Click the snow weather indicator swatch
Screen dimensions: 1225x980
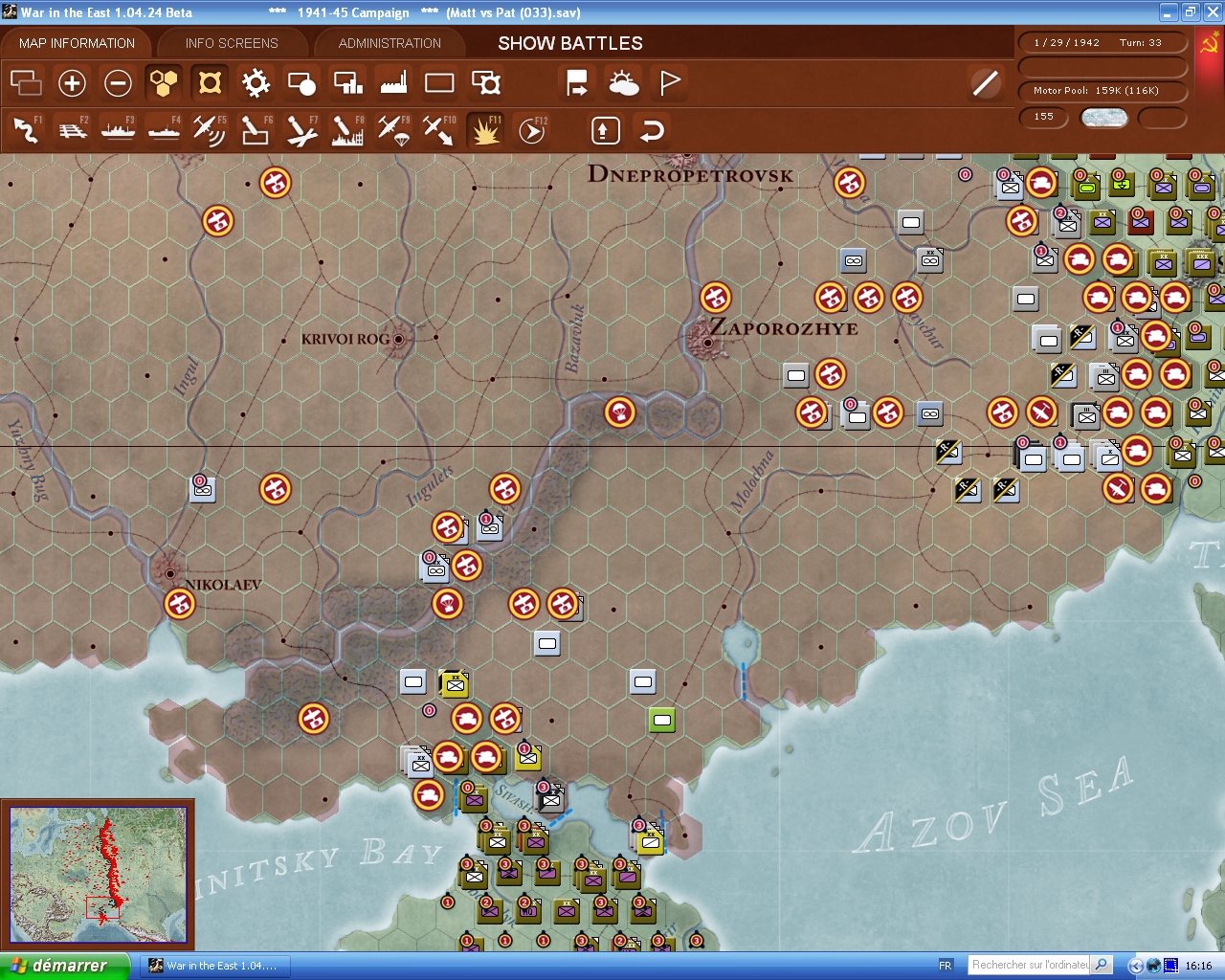click(1103, 118)
